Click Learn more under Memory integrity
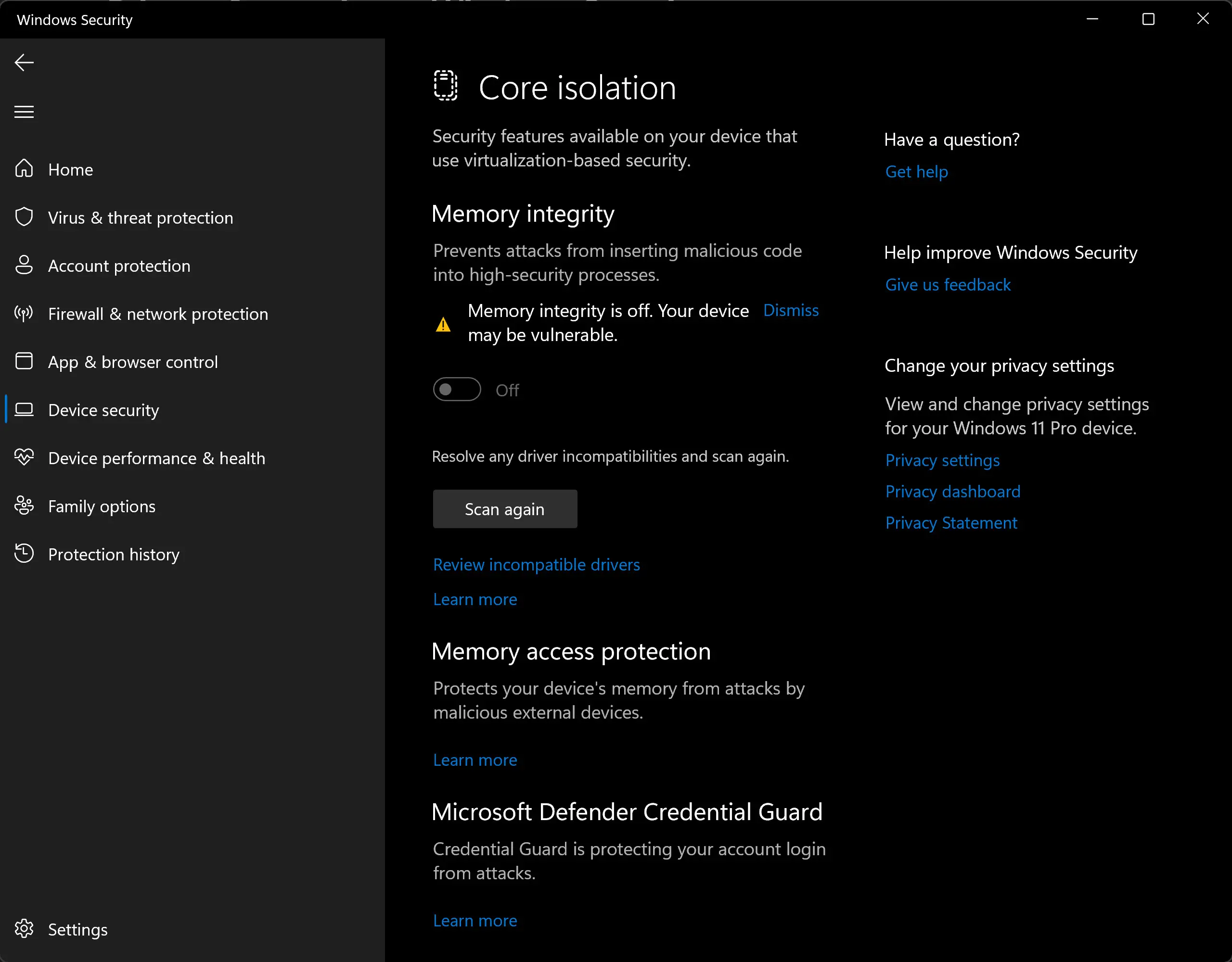Image resolution: width=1232 pixels, height=962 pixels. (475, 599)
